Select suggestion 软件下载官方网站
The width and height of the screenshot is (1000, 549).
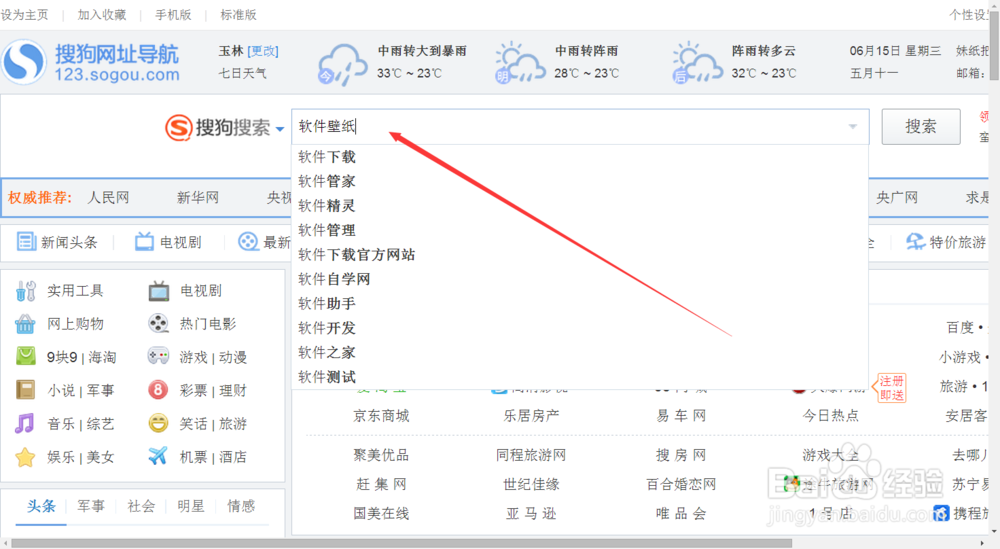coord(580,254)
